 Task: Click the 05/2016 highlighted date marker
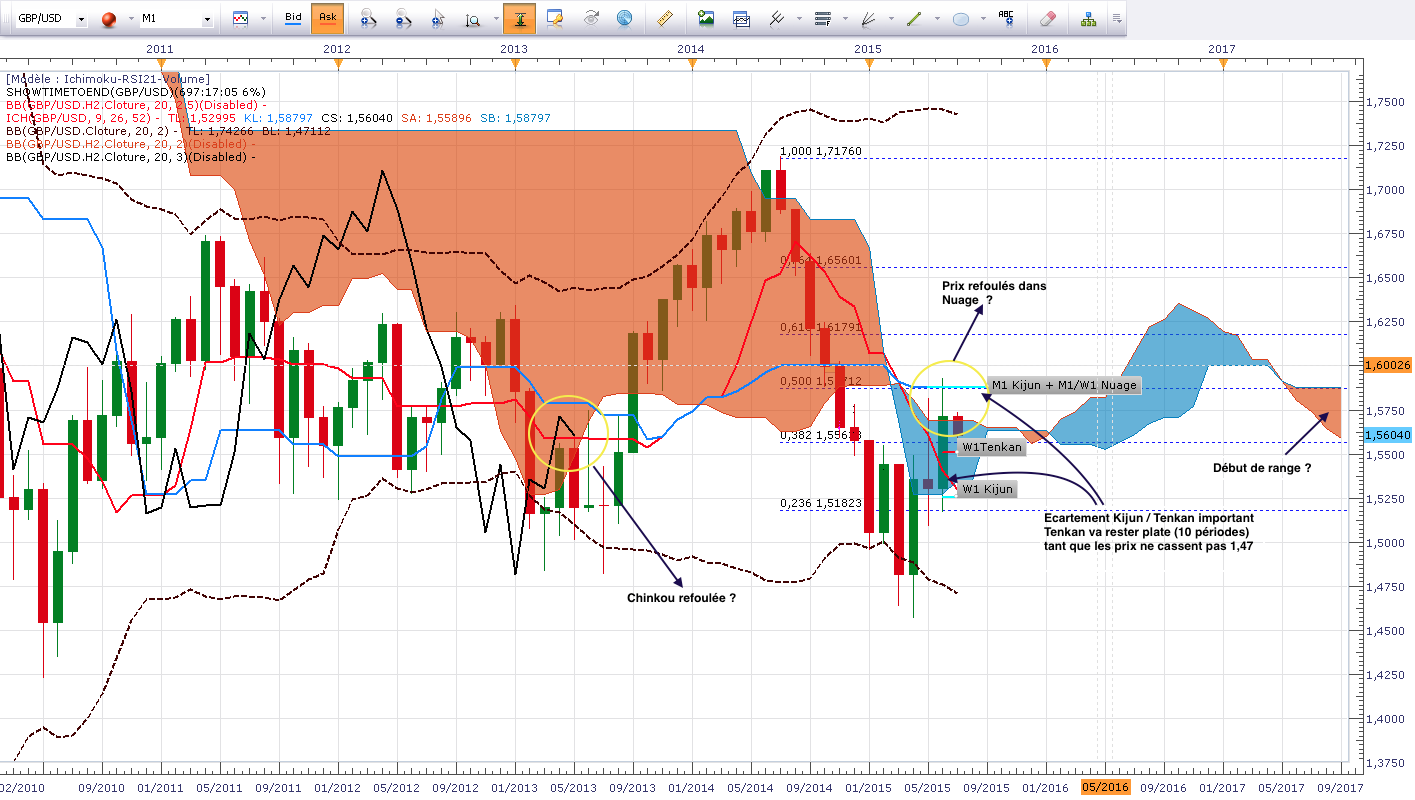[1105, 787]
